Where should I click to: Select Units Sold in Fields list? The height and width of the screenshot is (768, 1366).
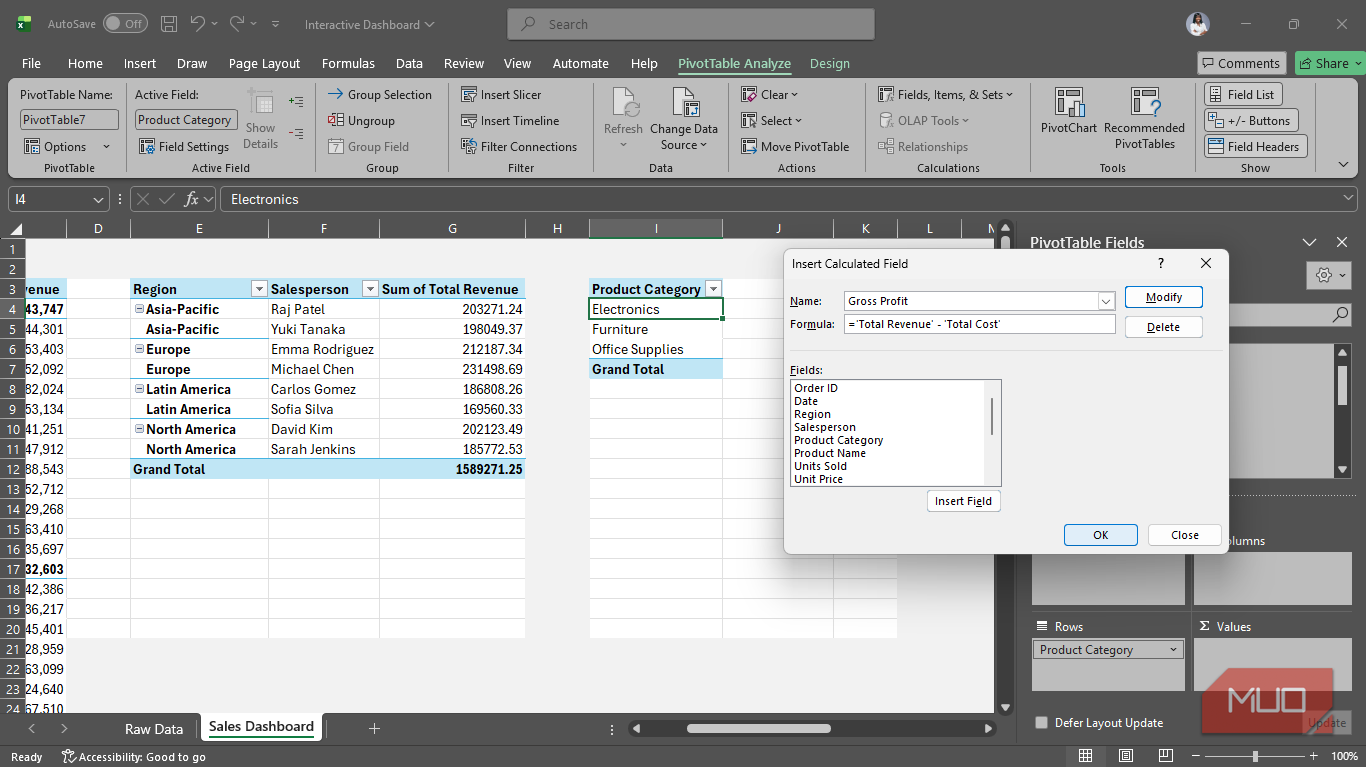[820, 466]
